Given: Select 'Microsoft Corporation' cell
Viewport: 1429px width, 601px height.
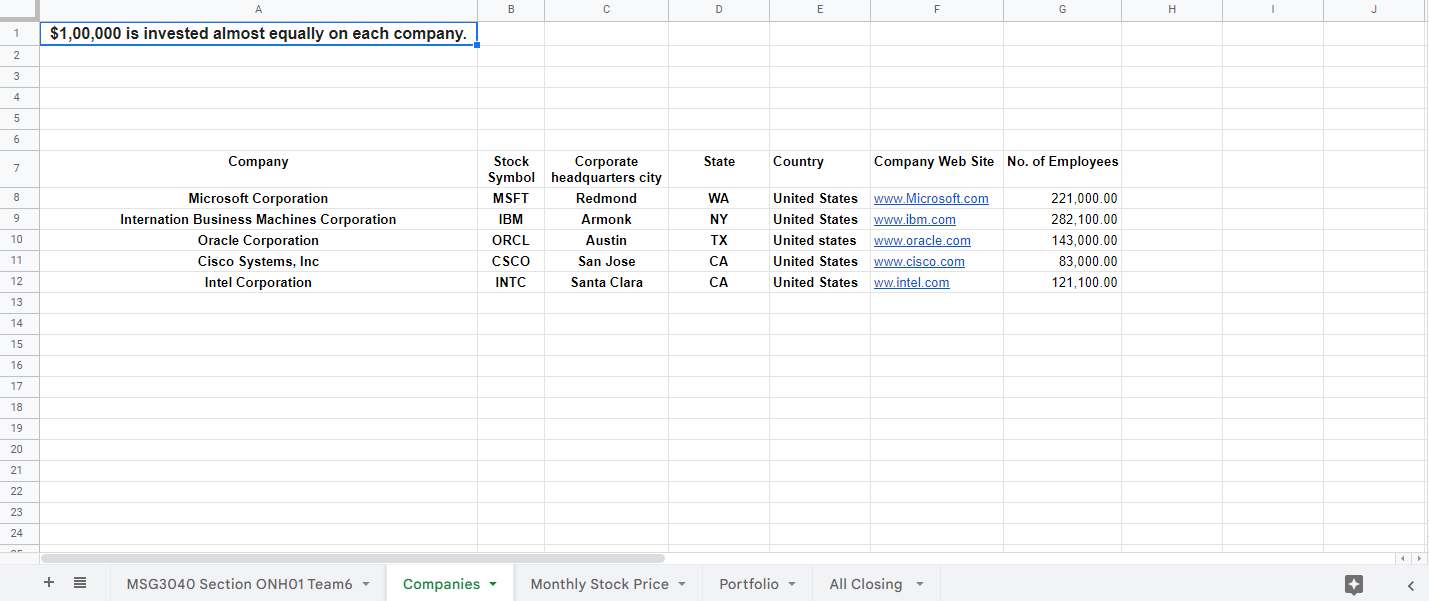Looking at the screenshot, I should 258,198.
